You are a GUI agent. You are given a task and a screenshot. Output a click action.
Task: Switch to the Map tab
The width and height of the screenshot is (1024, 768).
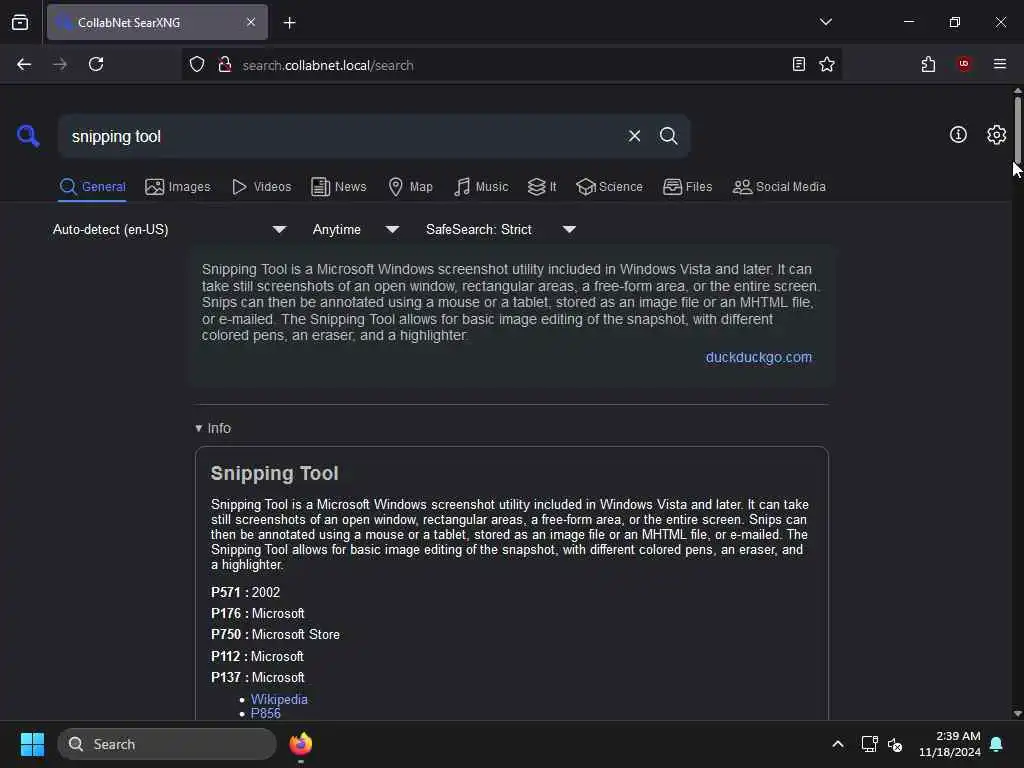click(x=410, y=187)
